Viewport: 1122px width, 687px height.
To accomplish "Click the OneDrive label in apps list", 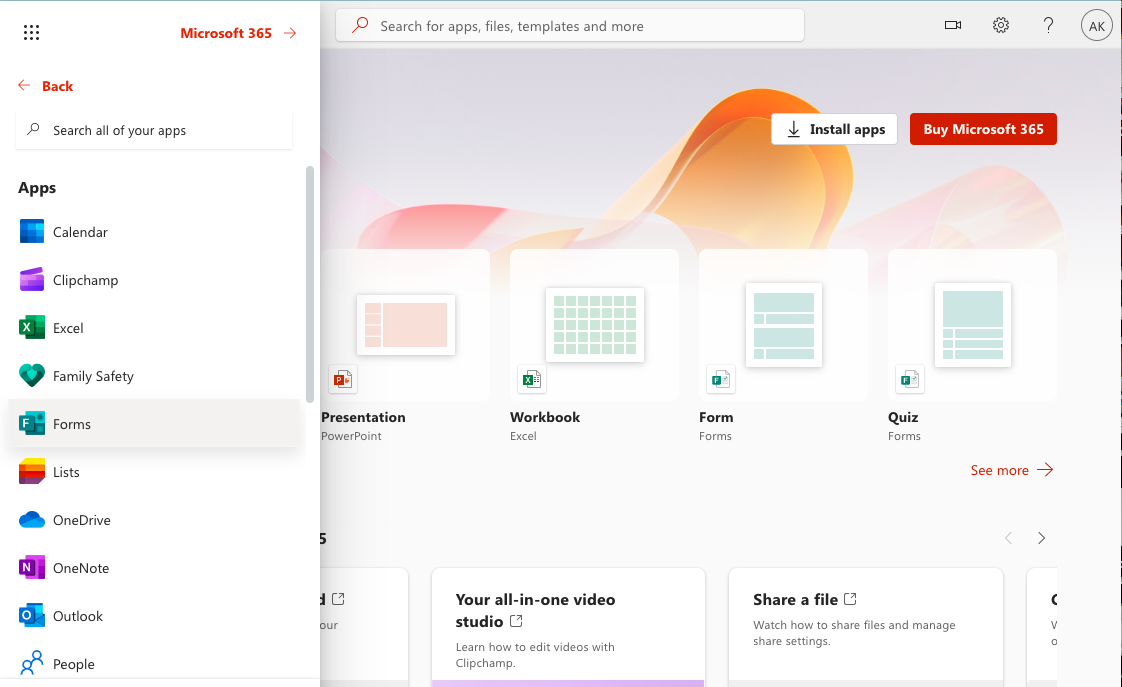I will point(82,520).
